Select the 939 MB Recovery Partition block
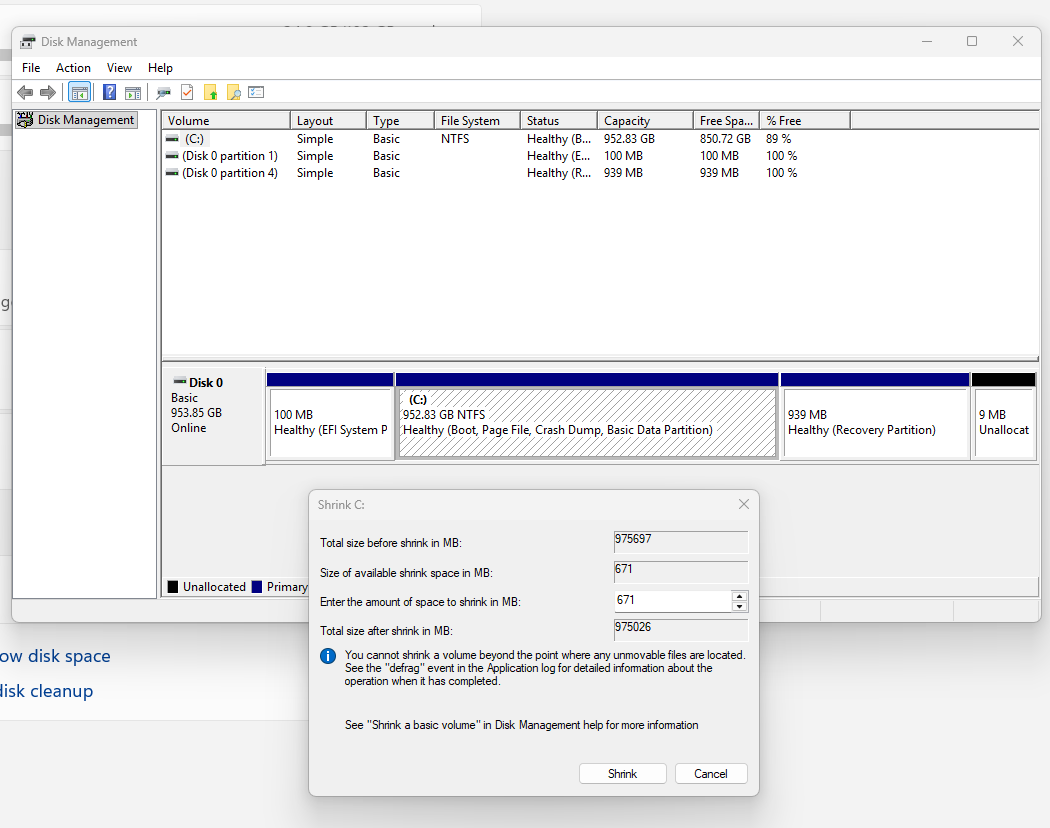The image size is (1050, 828). [875, 415]
